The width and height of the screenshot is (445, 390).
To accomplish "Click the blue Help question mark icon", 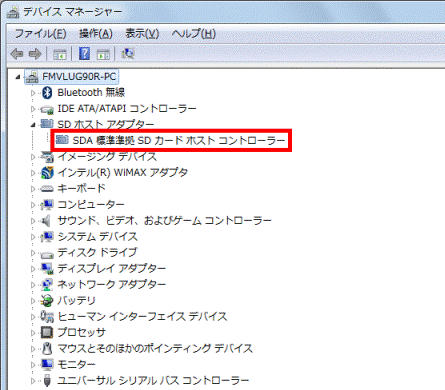I will tap(85, 53).
